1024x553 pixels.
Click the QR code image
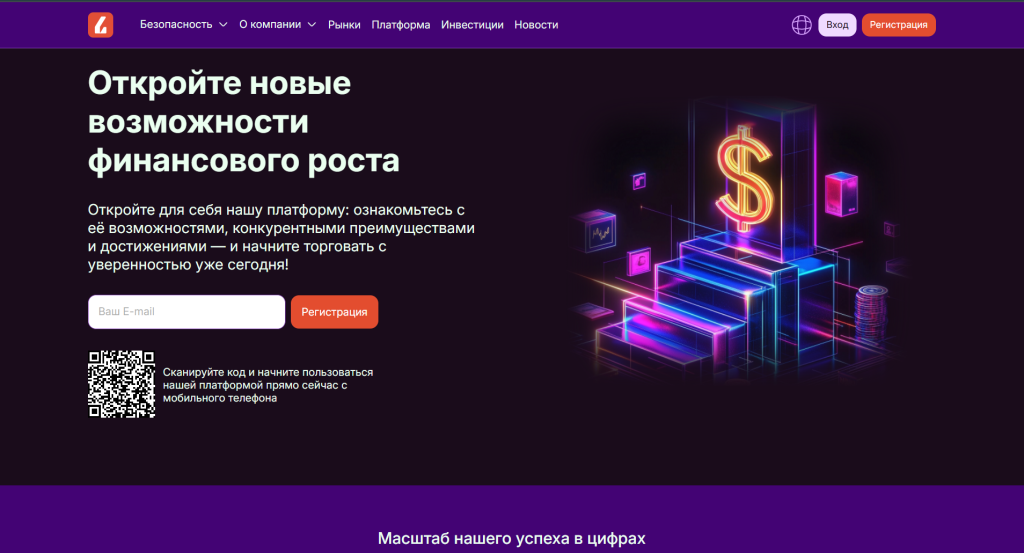pyautogui.click(x=121, y=384)
